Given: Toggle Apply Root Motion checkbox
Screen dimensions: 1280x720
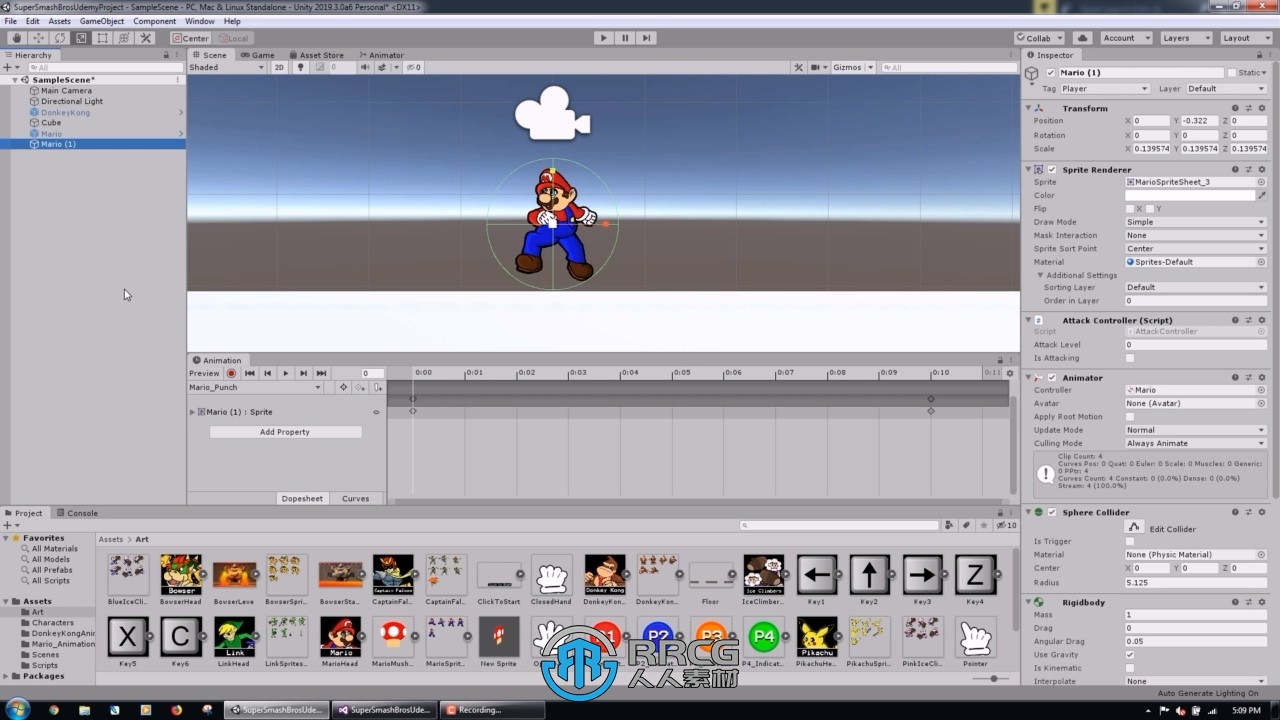Looking at the screenshot, I should tap(1130, 417).
